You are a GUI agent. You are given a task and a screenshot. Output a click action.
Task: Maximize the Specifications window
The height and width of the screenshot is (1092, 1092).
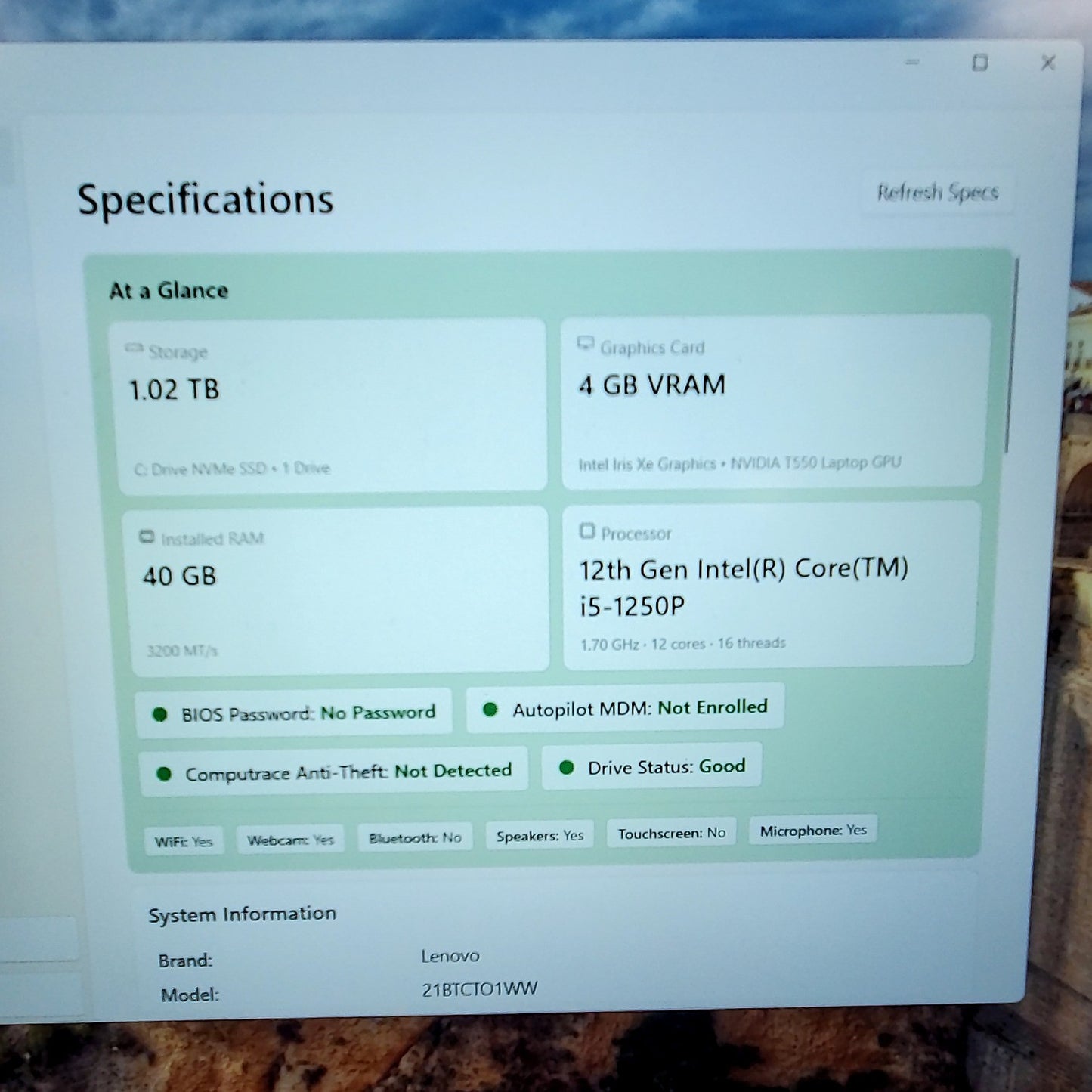979,63
